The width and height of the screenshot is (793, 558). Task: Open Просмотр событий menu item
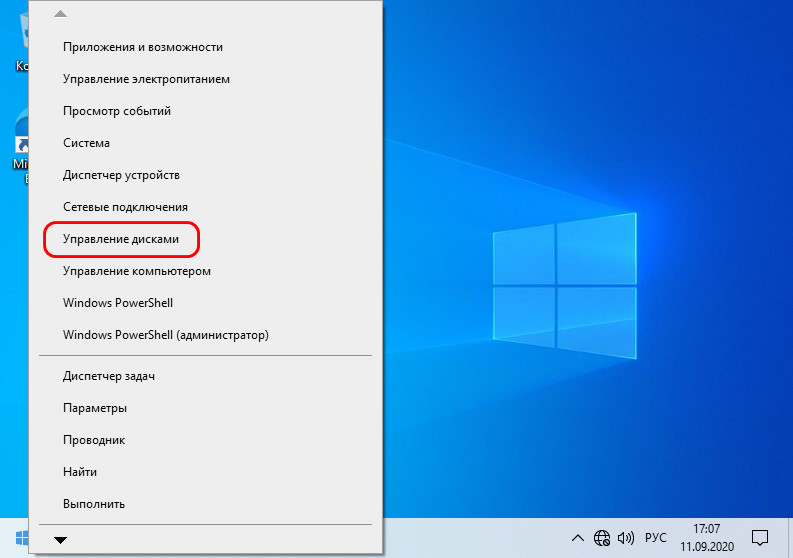click(x=205, y=111)
